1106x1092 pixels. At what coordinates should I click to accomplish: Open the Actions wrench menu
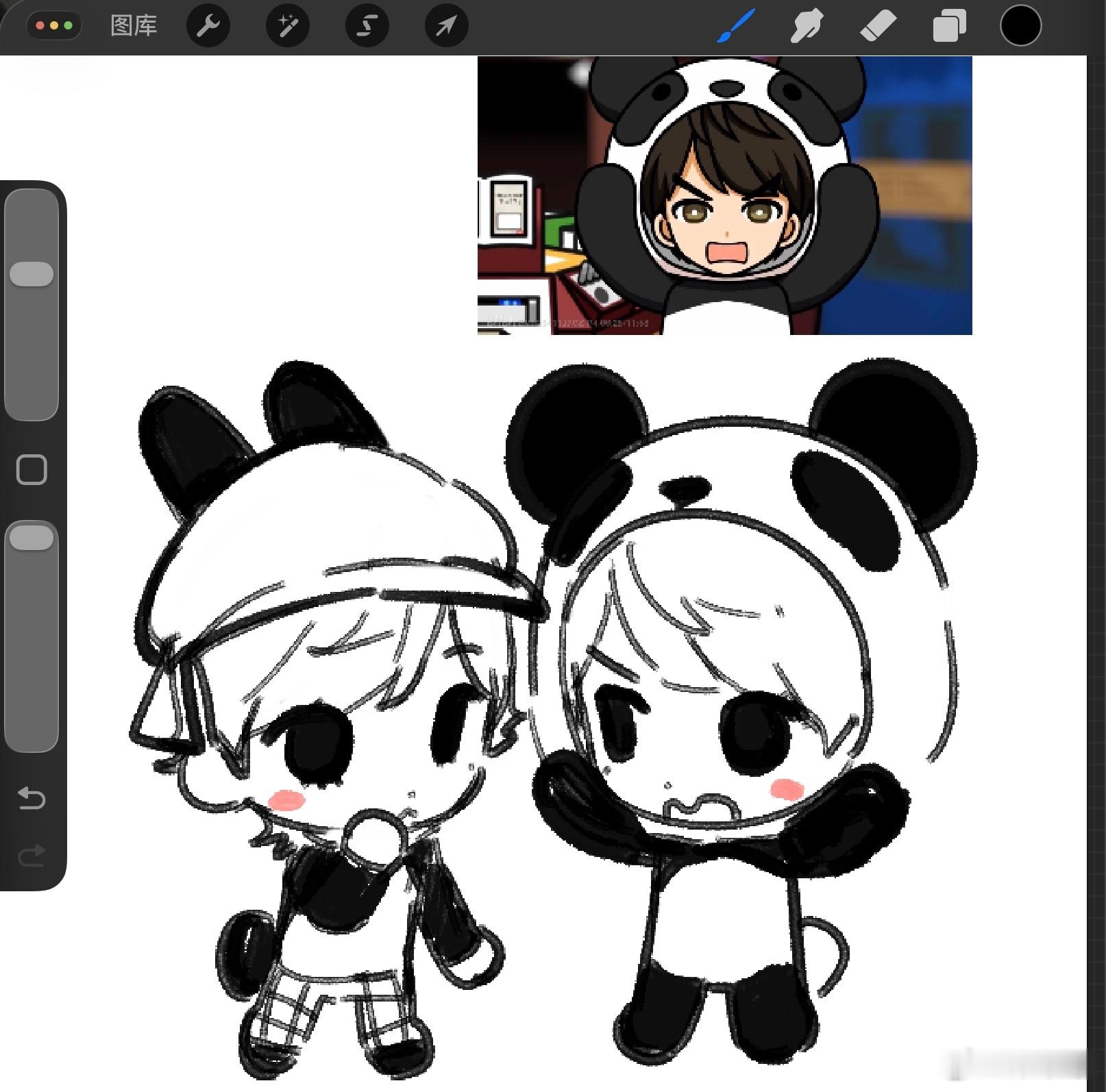[x=208, y=26]
